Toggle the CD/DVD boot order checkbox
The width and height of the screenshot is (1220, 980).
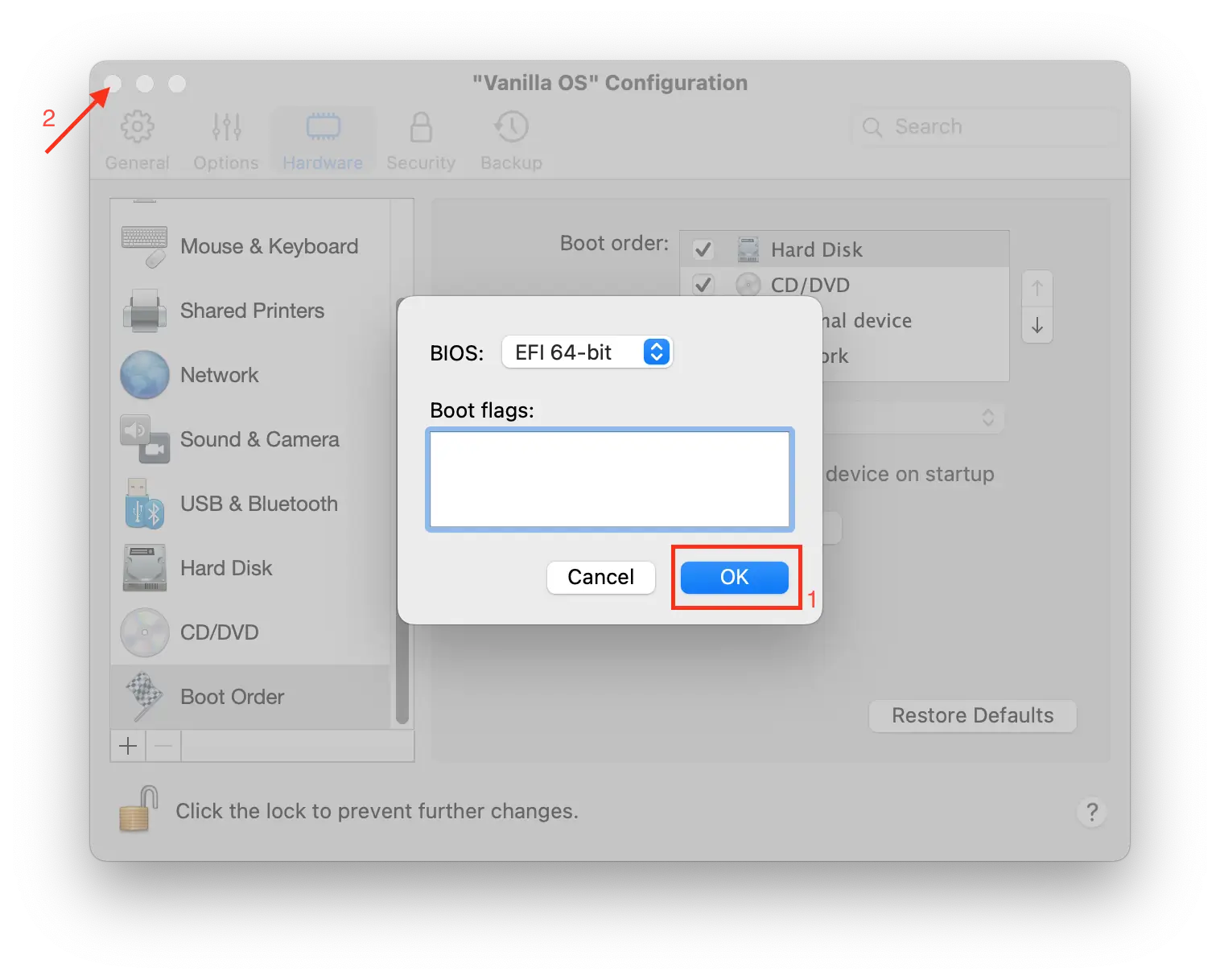pyautogui.click(x=703, y=285)
